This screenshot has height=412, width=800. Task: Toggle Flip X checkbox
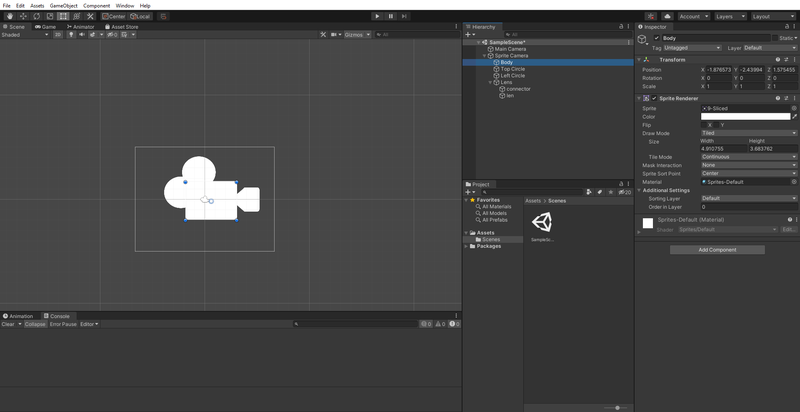(x=704, y=125)
